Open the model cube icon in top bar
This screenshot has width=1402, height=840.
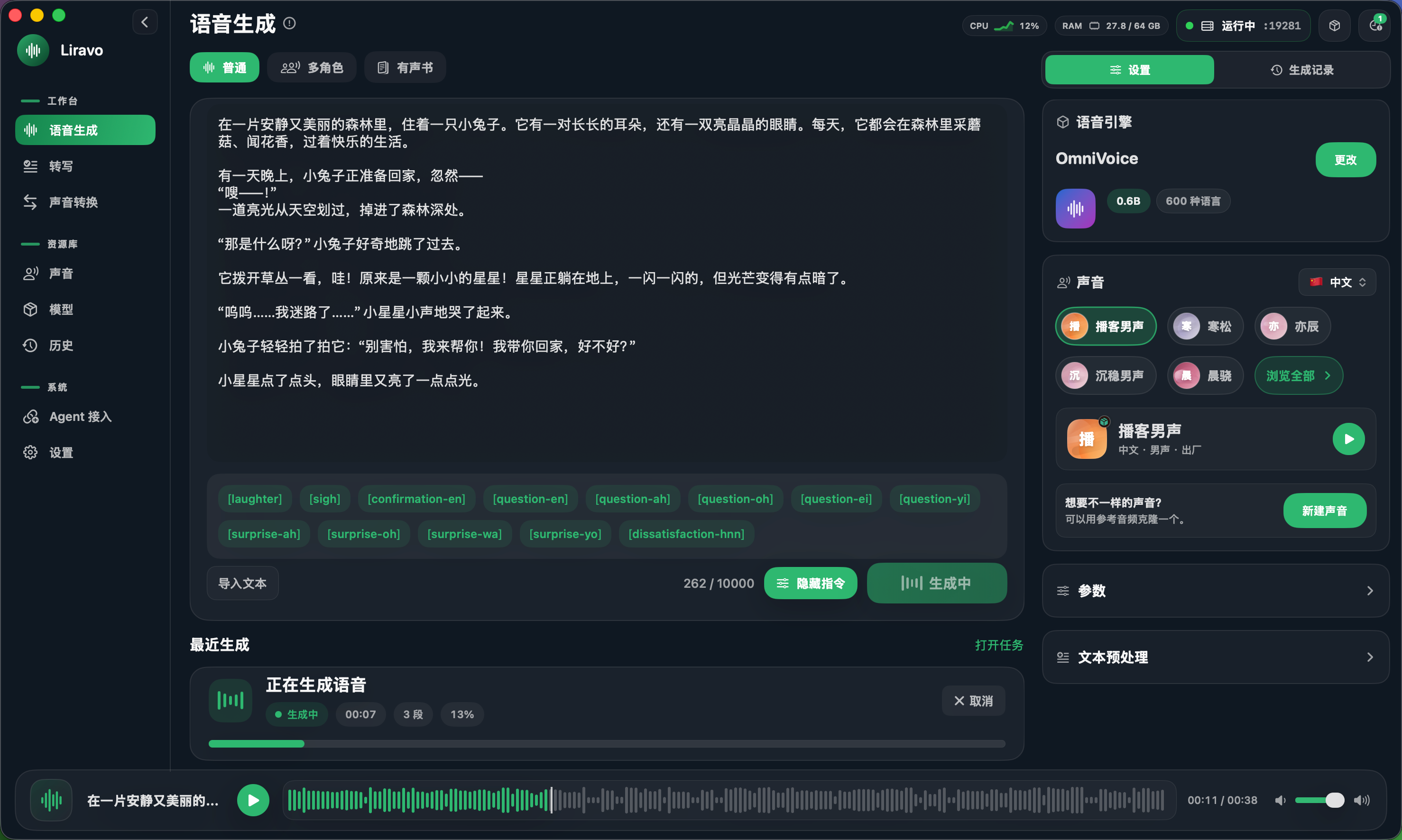[x=1335, y=26]
